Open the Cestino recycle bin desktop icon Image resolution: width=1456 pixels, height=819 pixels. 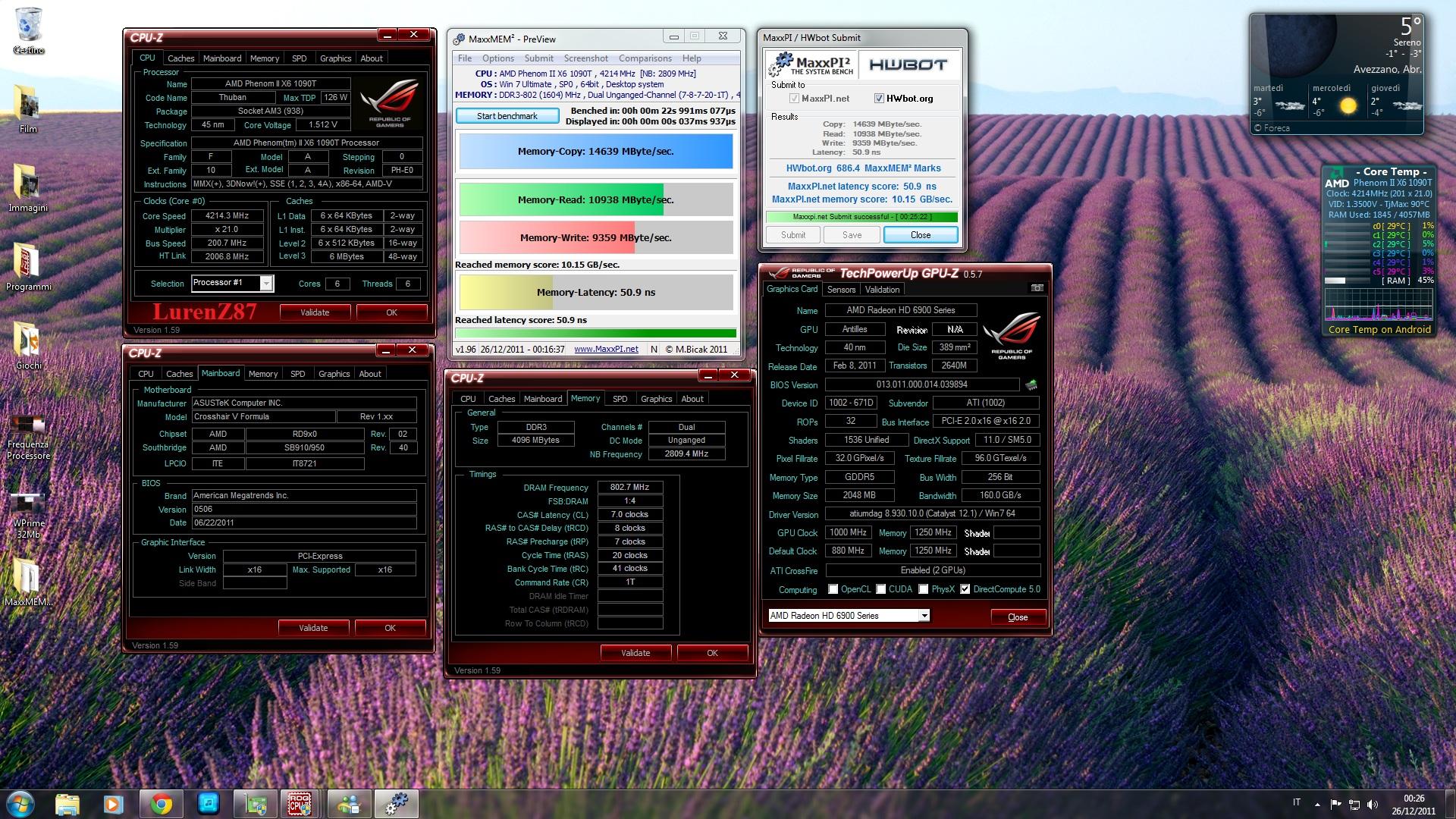coord(29,30)
